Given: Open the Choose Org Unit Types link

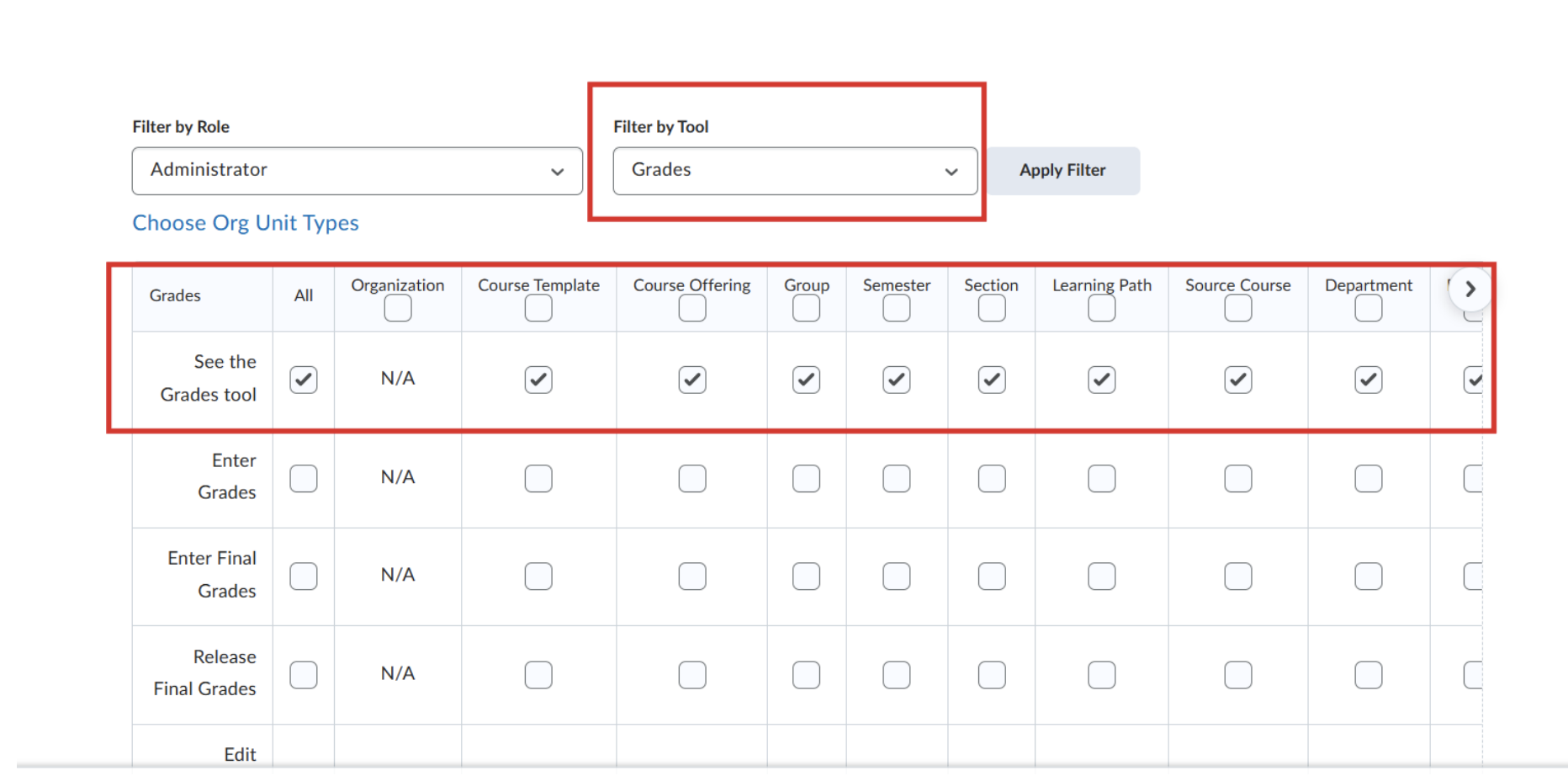Looking at the screenshot, I should [x=246, y=223].
